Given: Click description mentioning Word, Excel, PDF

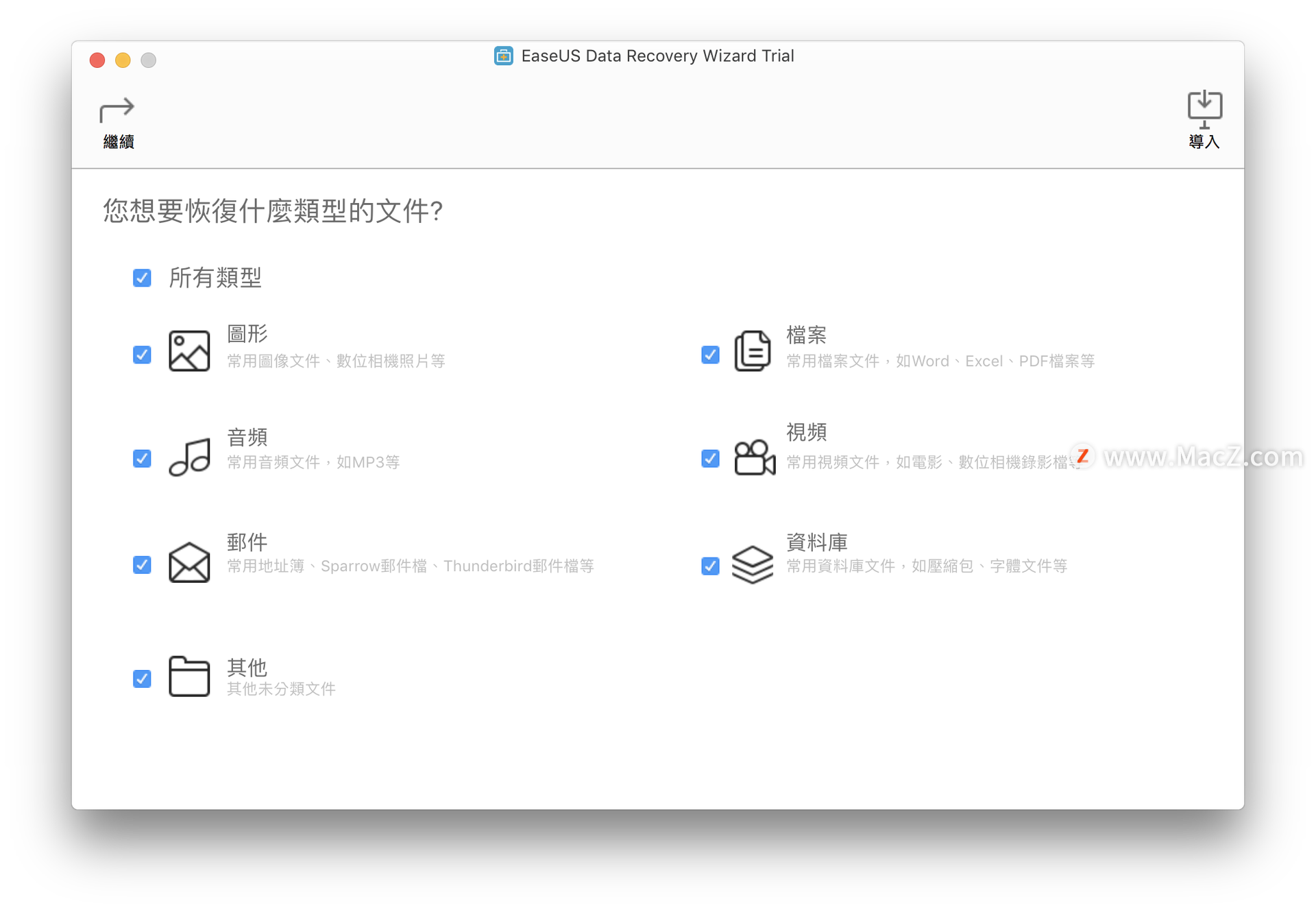Looking at the screenshot, I should point(940,361).
